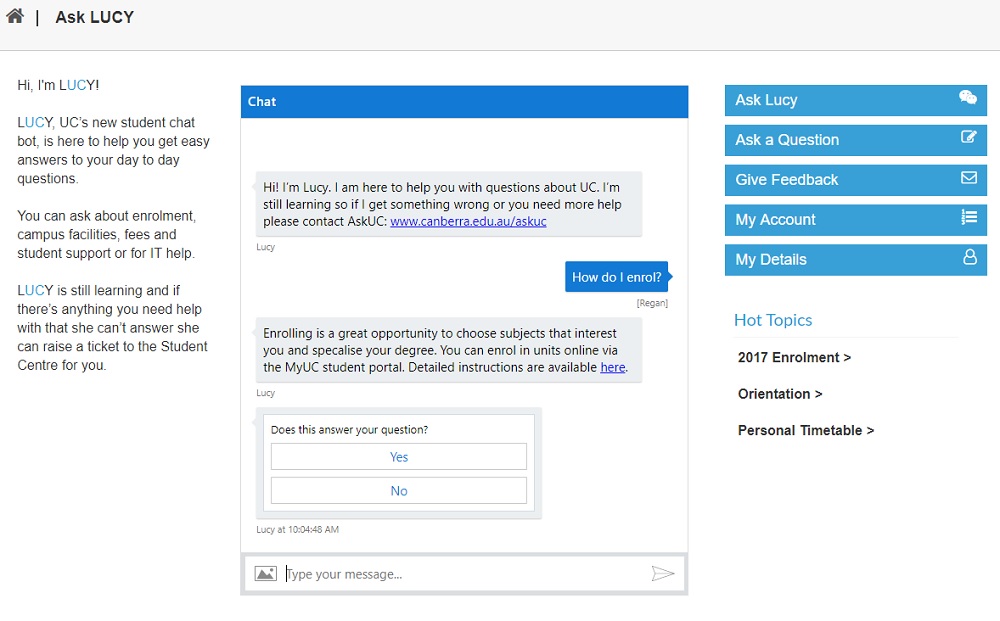Select the Give Feedback button
This screenshot has height=621, width=1000.
pyautogui.click(x=855, y=180)
